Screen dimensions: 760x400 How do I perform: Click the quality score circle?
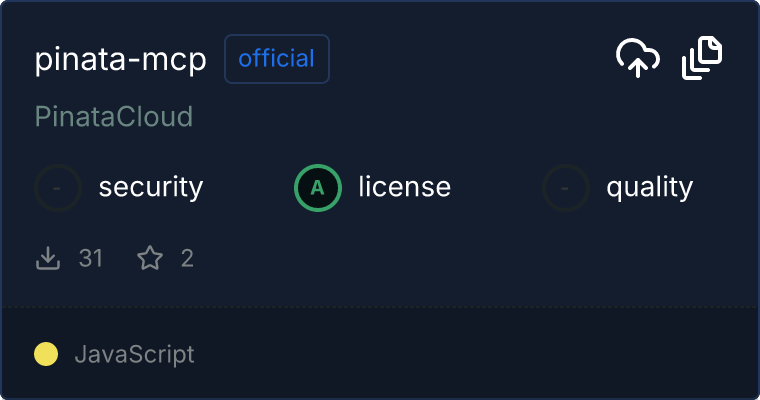tap(566, 187)
